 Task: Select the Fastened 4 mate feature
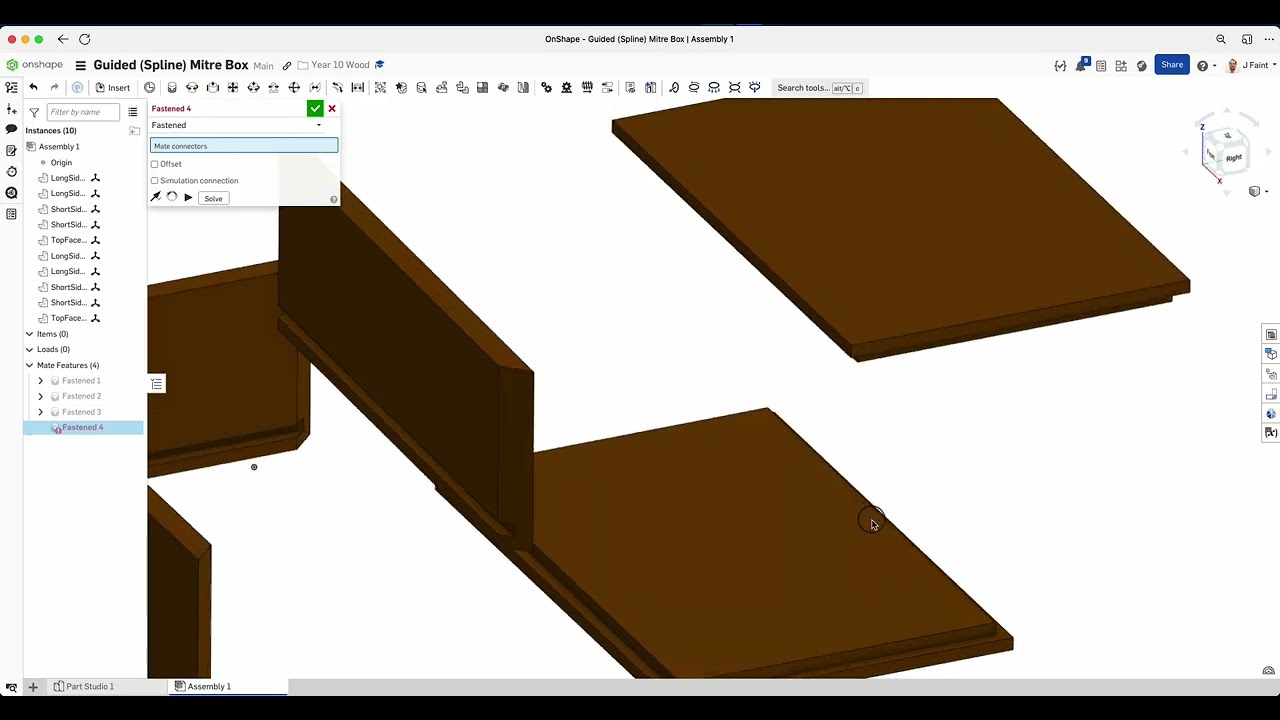point(83,428)
